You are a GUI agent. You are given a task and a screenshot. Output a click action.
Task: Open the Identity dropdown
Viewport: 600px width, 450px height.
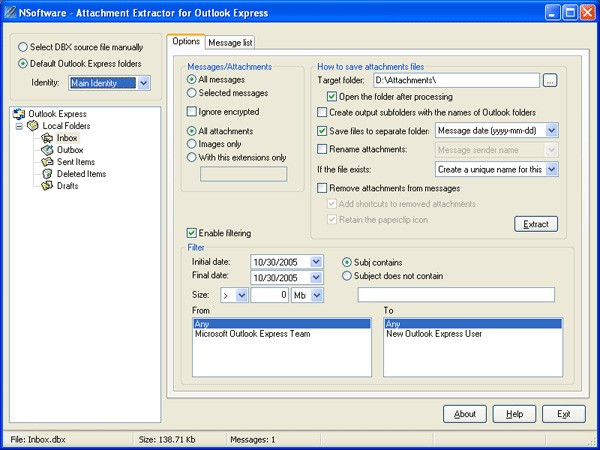(143, 83)
